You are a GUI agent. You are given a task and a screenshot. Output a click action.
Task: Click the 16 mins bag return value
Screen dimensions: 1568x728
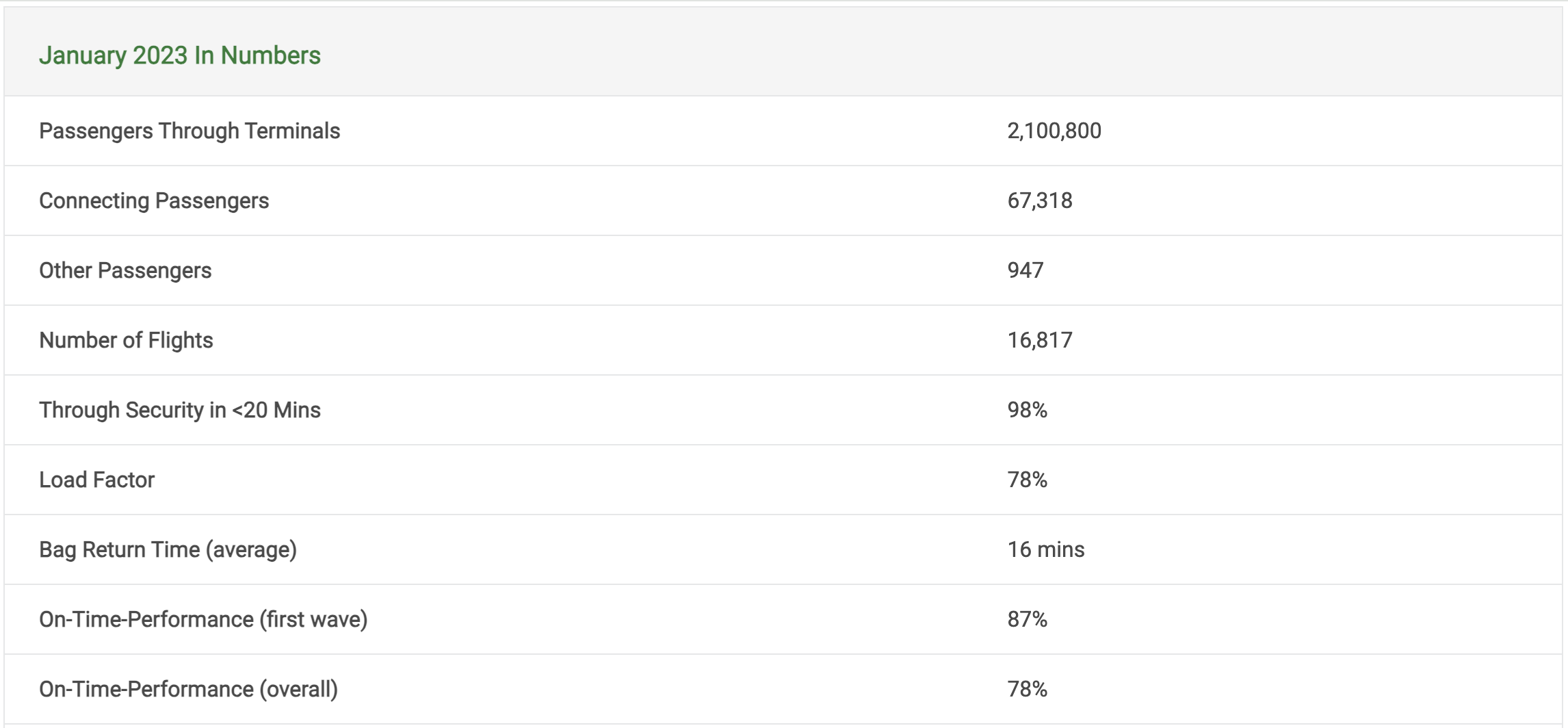tap(1046, 549)
